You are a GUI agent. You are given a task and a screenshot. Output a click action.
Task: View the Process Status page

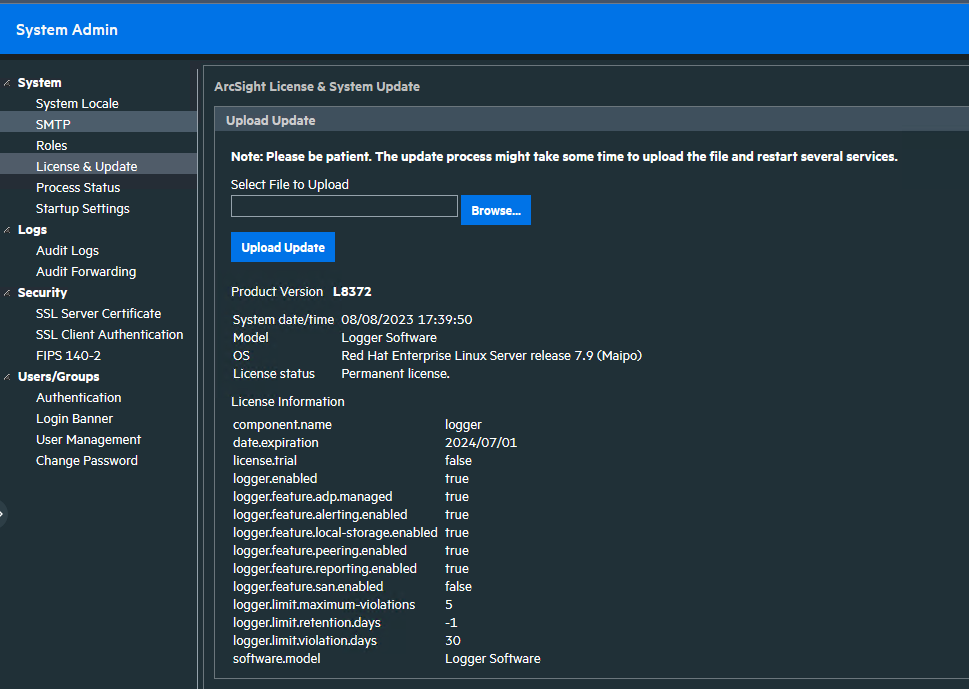[x=78, y=187]
